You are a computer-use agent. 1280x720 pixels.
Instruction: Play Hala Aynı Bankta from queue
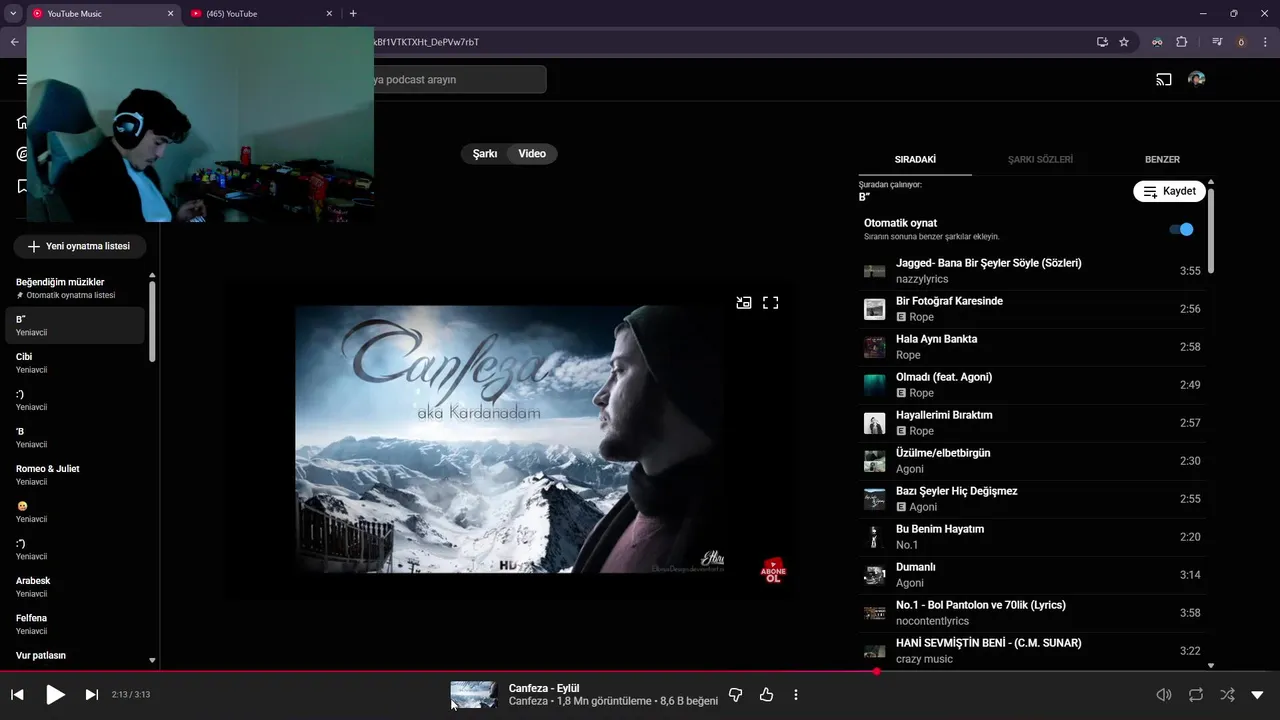(x=1032, y=347)
